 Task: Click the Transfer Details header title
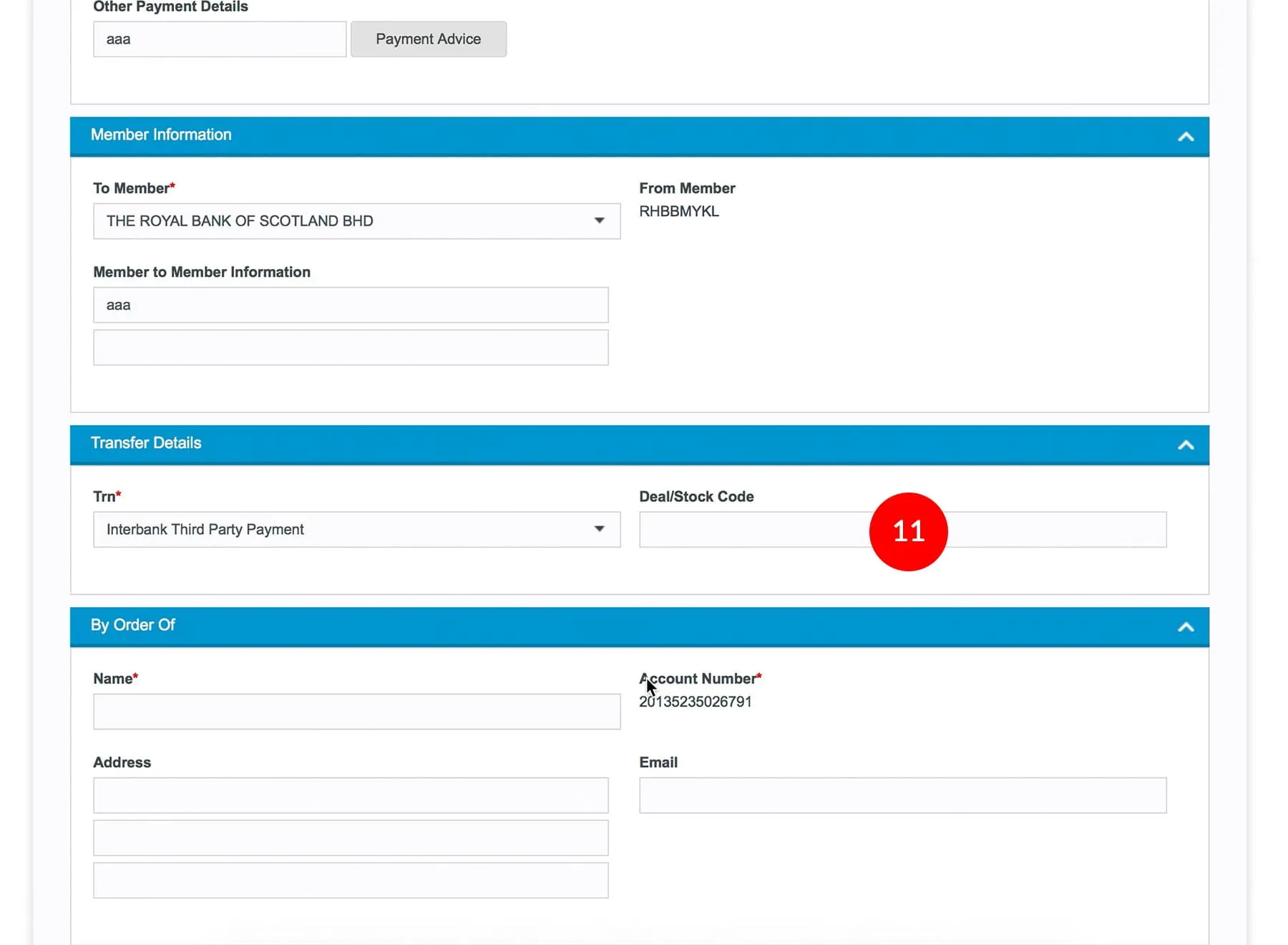coord(146,443)
